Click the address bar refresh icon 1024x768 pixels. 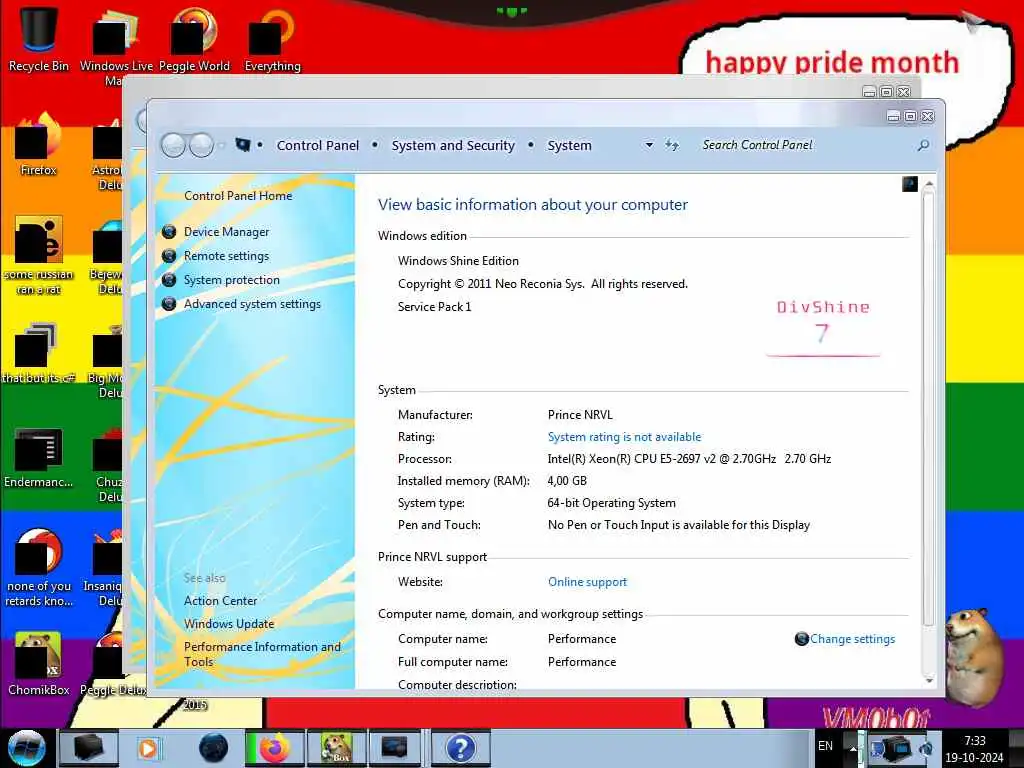(x=671, y=145)
